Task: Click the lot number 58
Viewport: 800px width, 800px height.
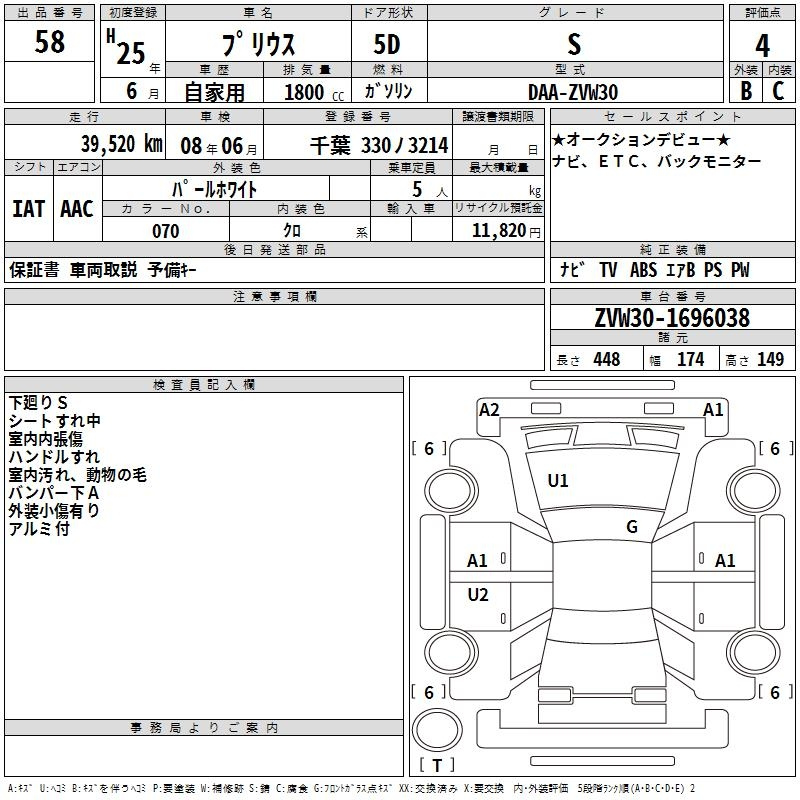Action: tap(49, 42)
